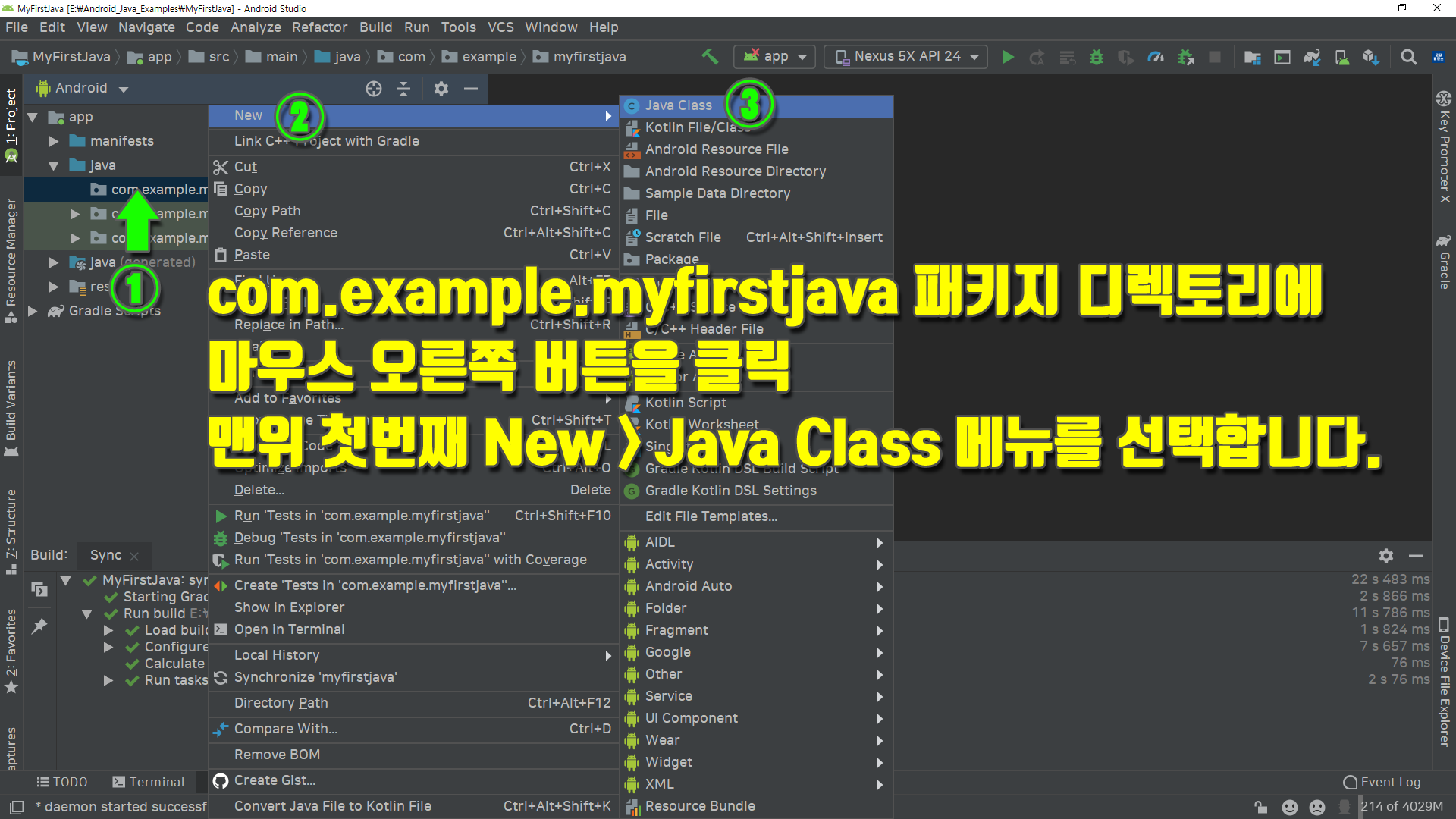Click the Run Anything icon in toolbar
Viewport: 1456px width, 819px height.
(x=1282, y=57)
